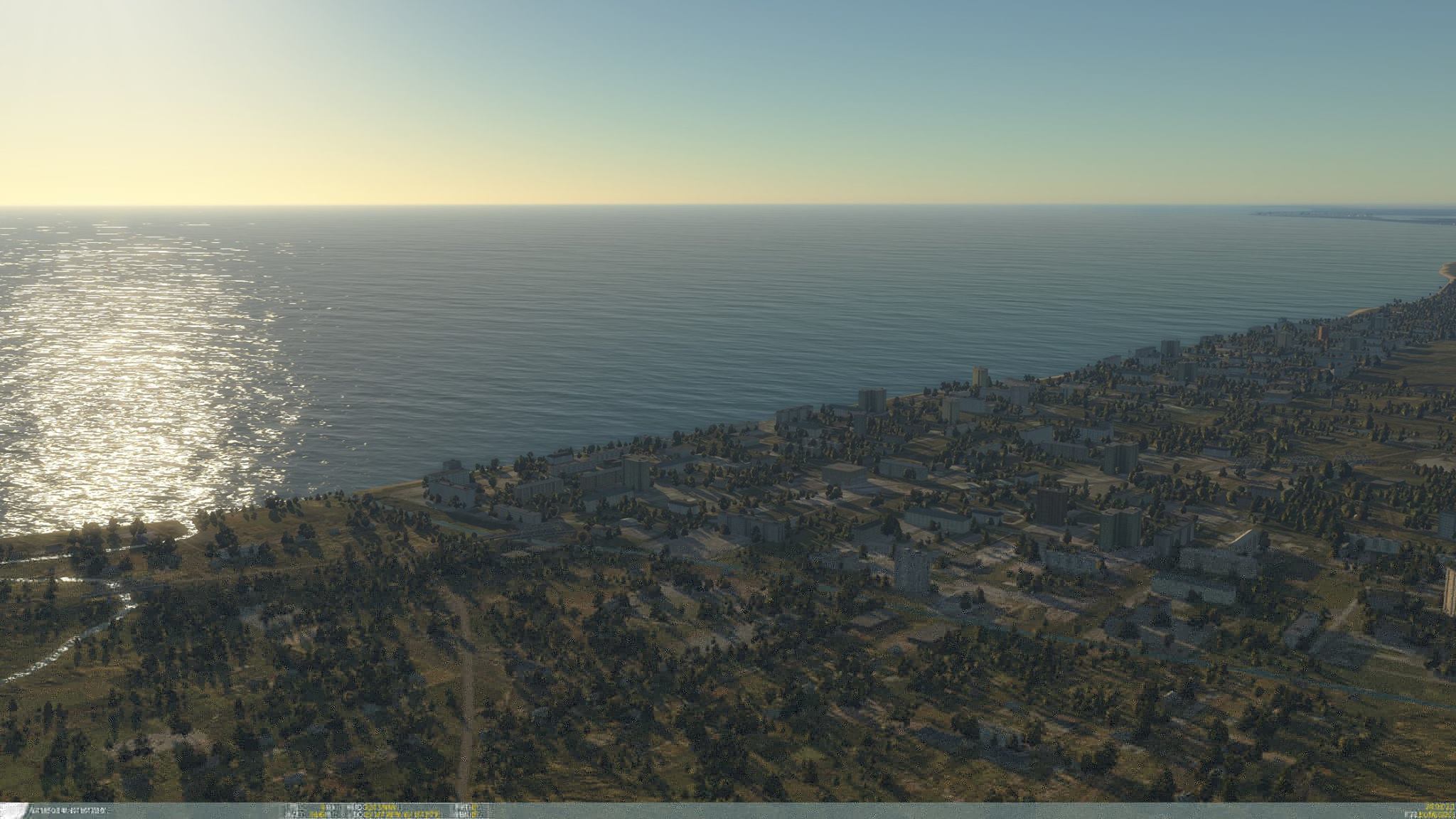Click the lower-left yellow readout in status bar
This screenshot has width=1456, height=819.
317,815
